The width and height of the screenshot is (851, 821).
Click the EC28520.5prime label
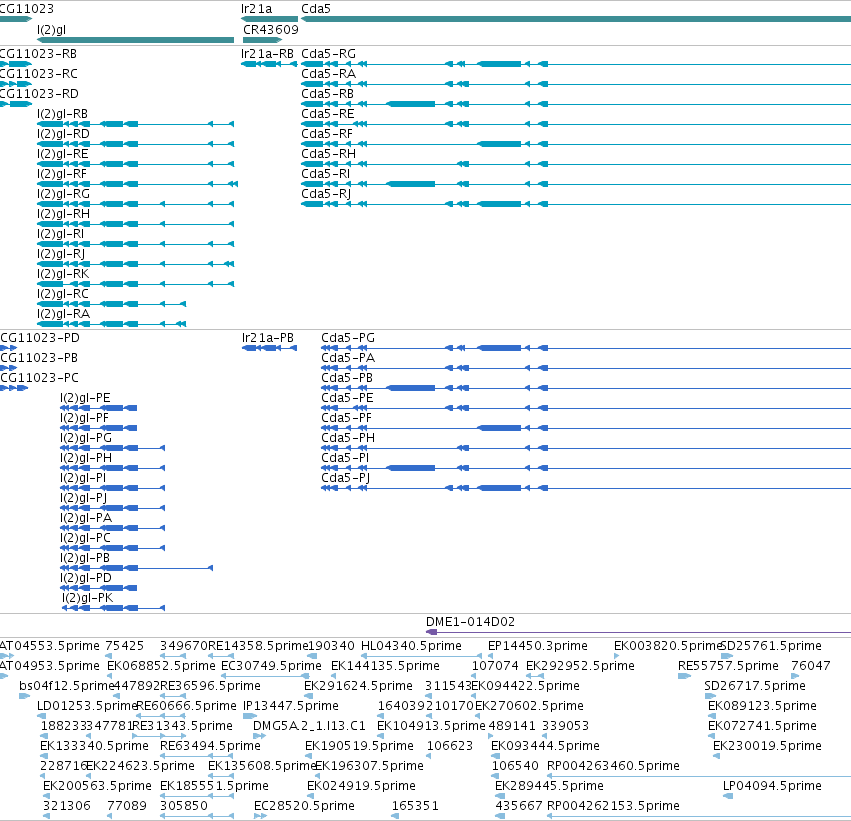(x=304, y=806)
